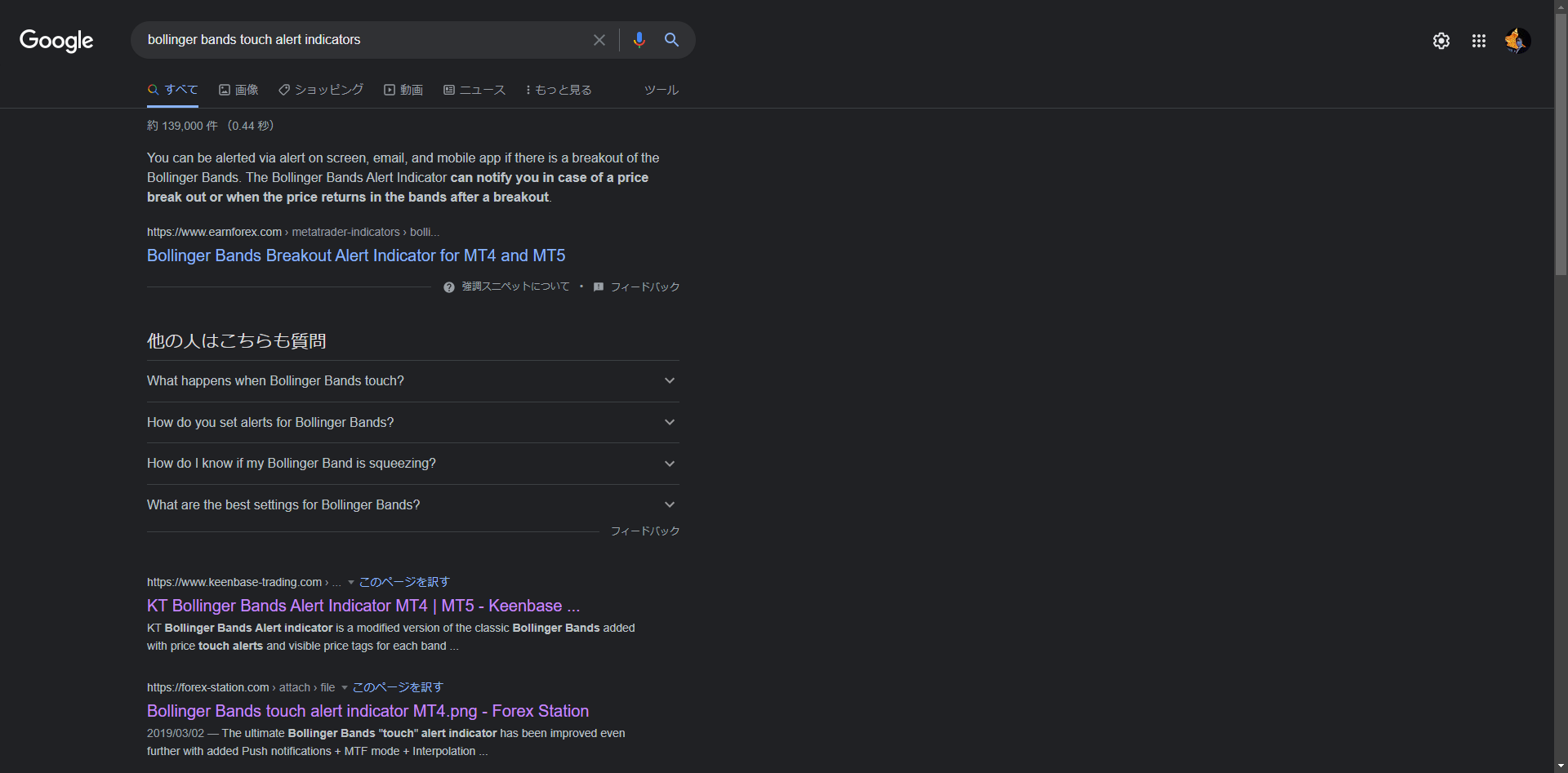
Task: Click the Keenbase description starting 'KT Bollinger Bands Alert indicator'
Action: click(x=391, y=638)
